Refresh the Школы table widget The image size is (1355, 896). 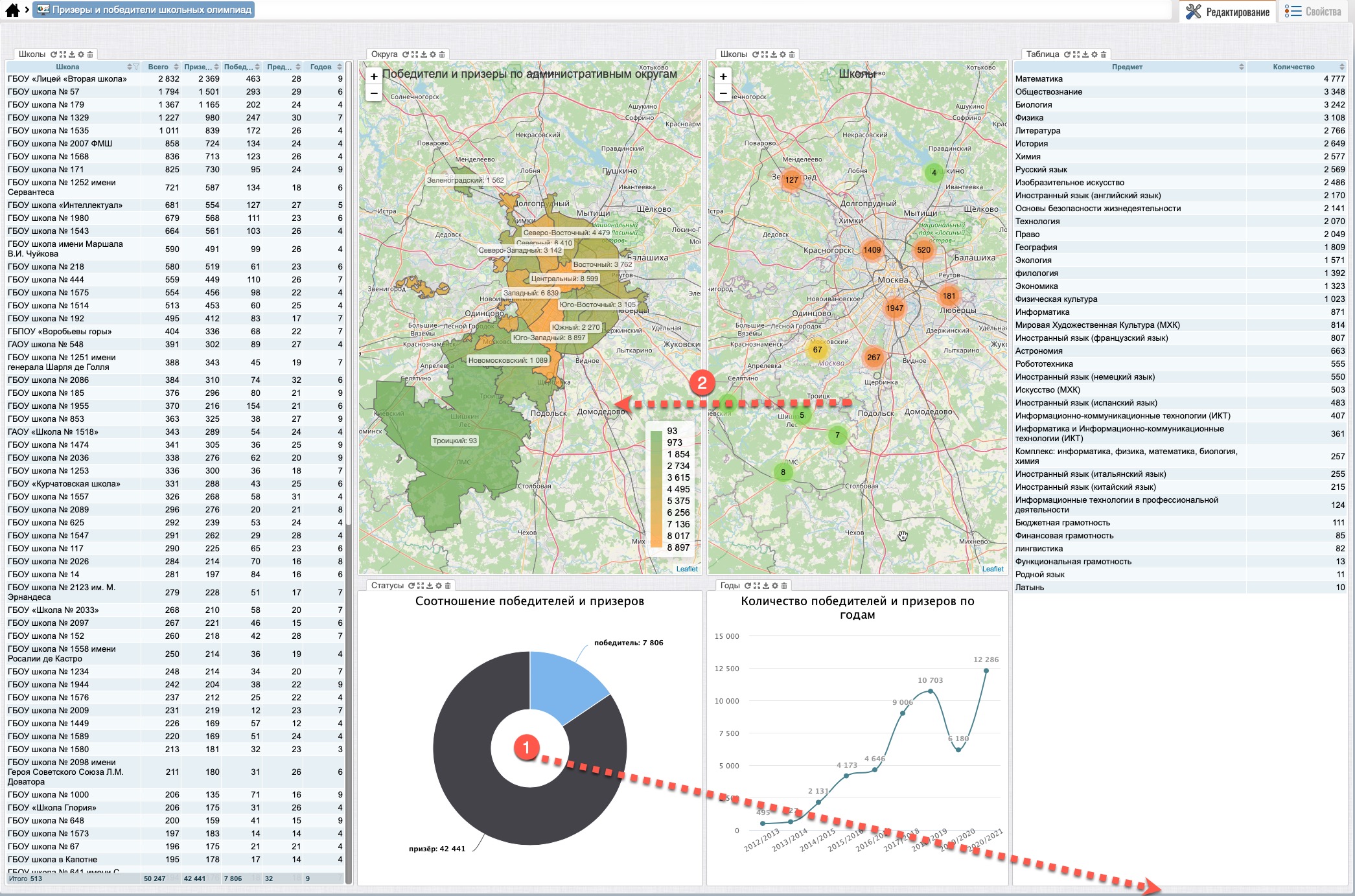click(54, 54)
